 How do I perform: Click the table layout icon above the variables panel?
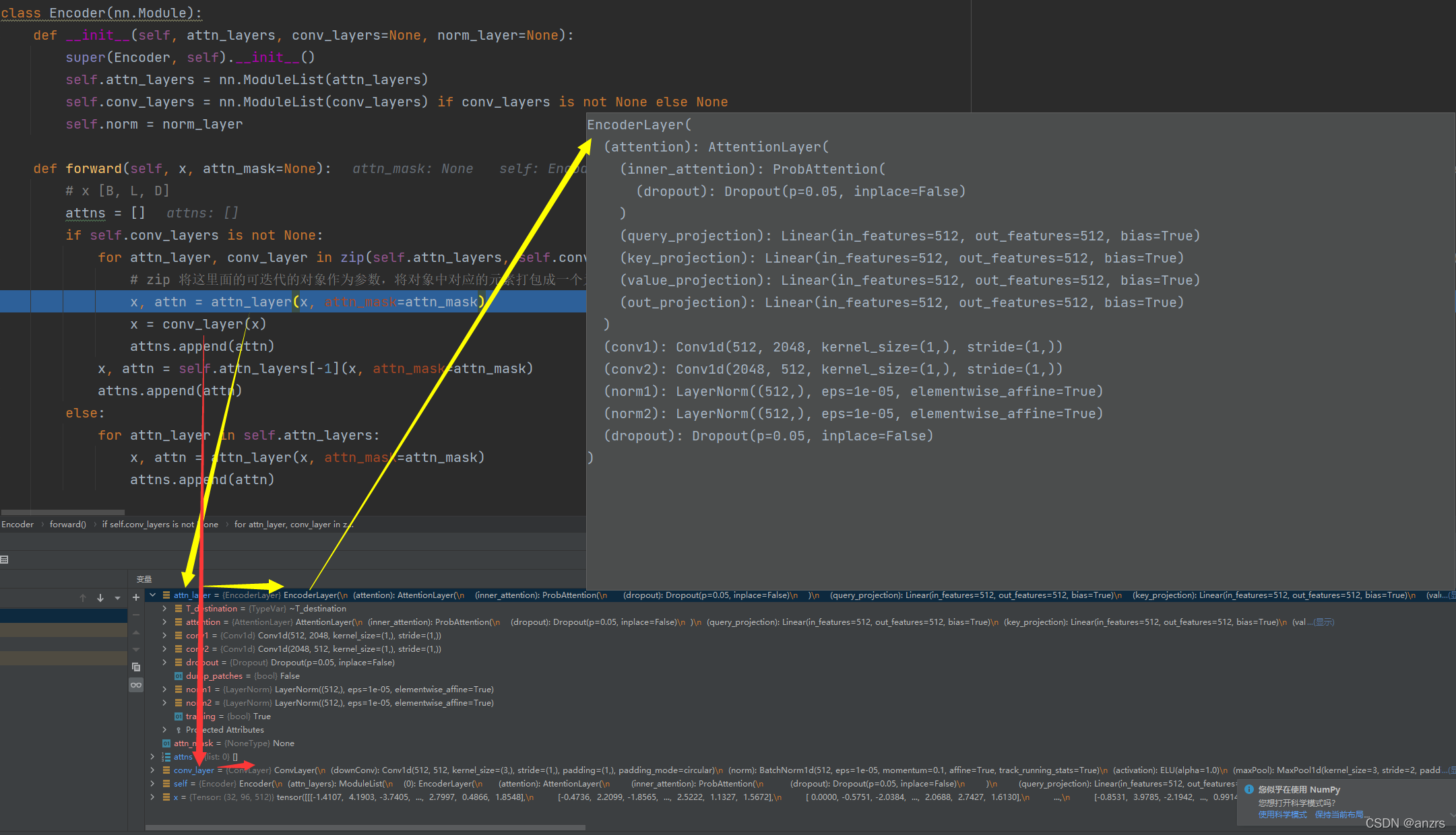pos(5,560)
